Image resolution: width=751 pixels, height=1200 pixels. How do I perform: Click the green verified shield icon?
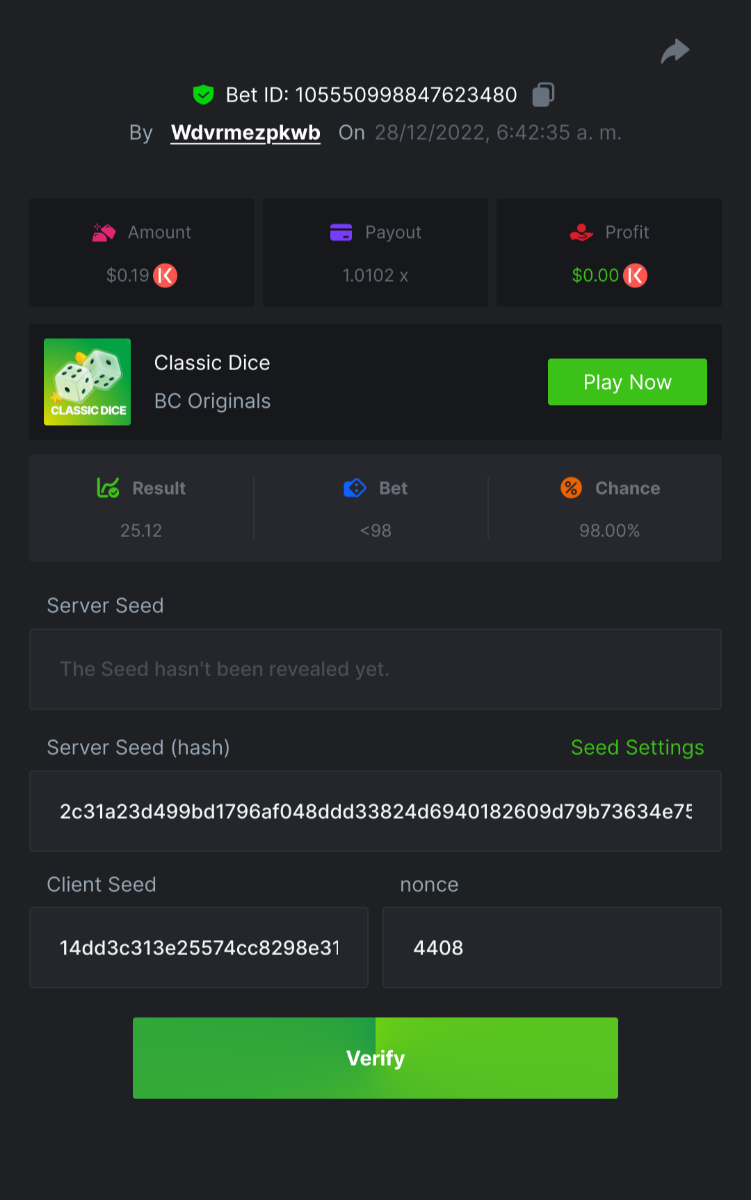pyautogui.click(x=203, y=95)
